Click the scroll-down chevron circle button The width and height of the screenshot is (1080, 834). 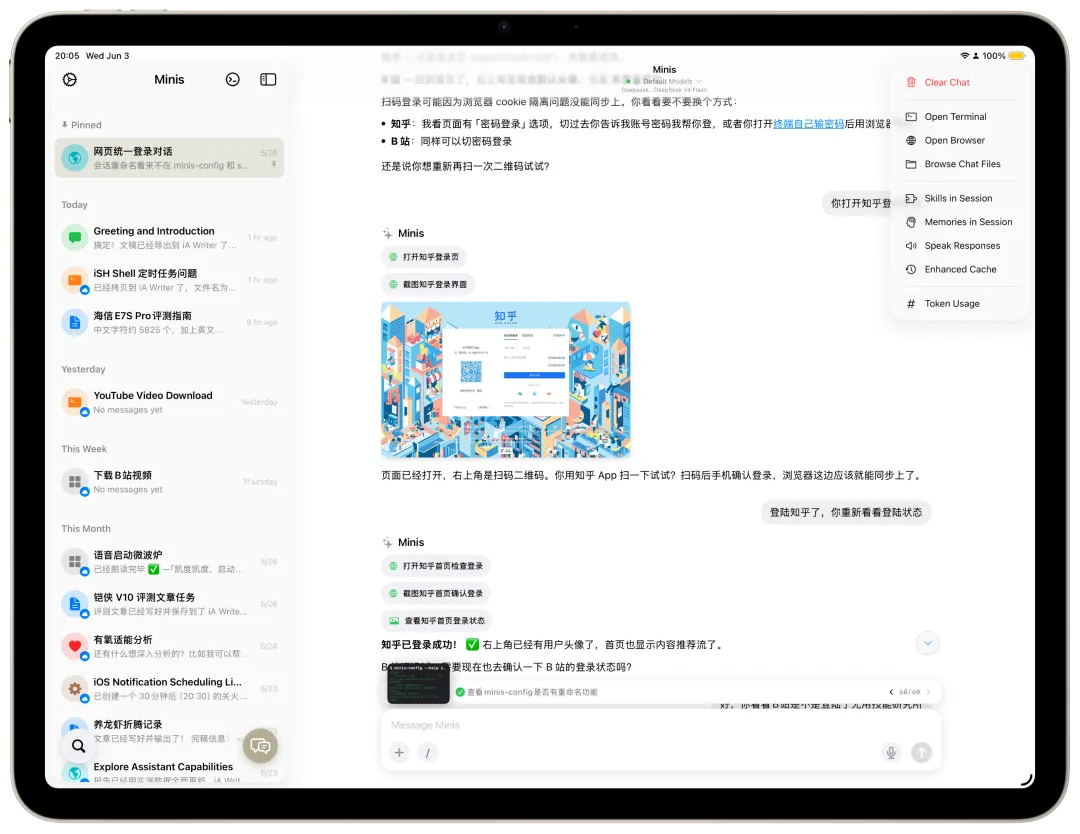pyautogui.click(x=928, y=643)
